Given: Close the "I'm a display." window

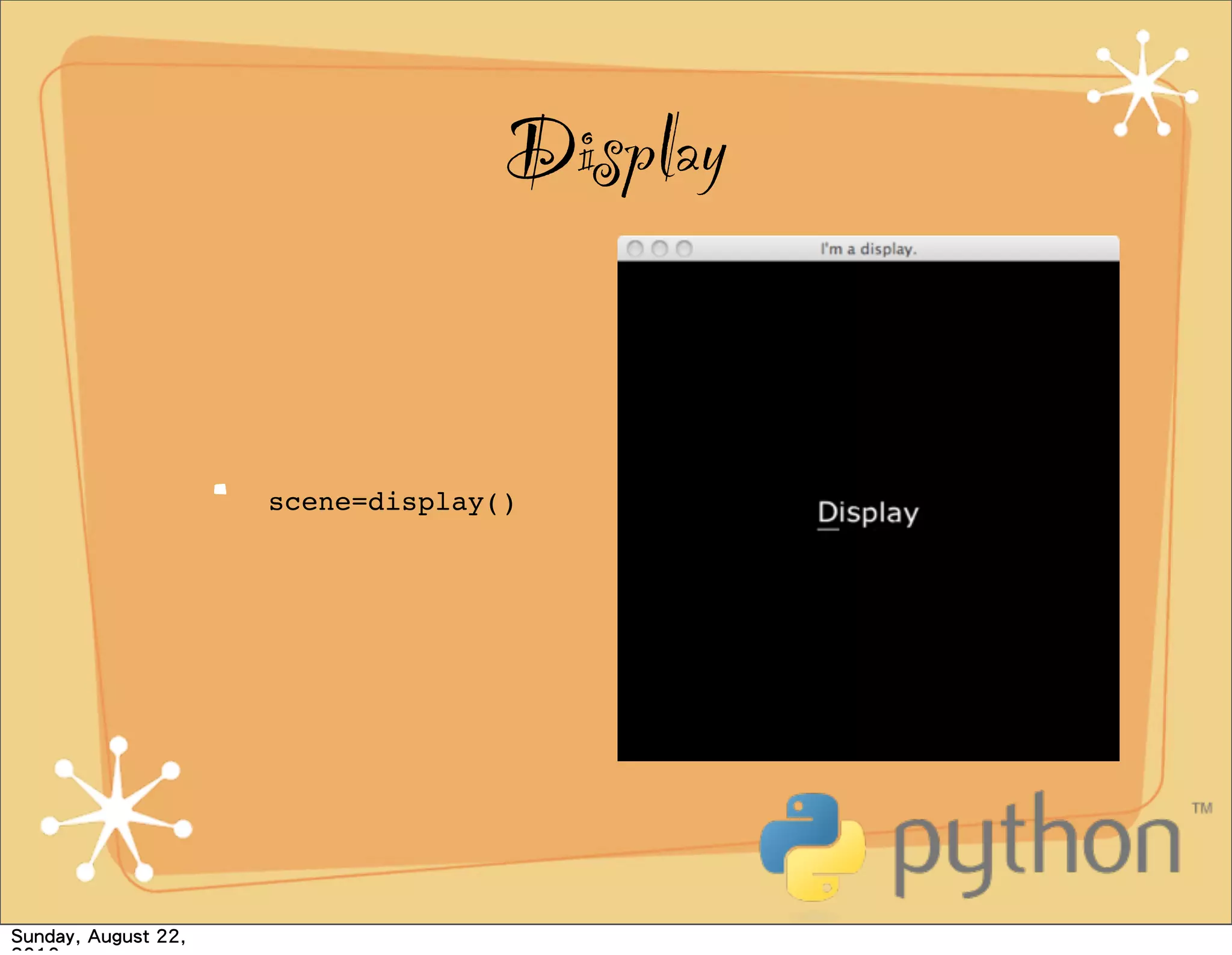Looking at the screenshot, I should point(635,249).
